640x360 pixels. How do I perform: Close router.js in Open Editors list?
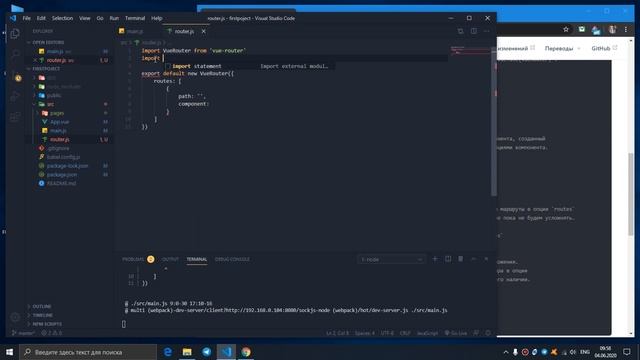click(x=35, y=60)
